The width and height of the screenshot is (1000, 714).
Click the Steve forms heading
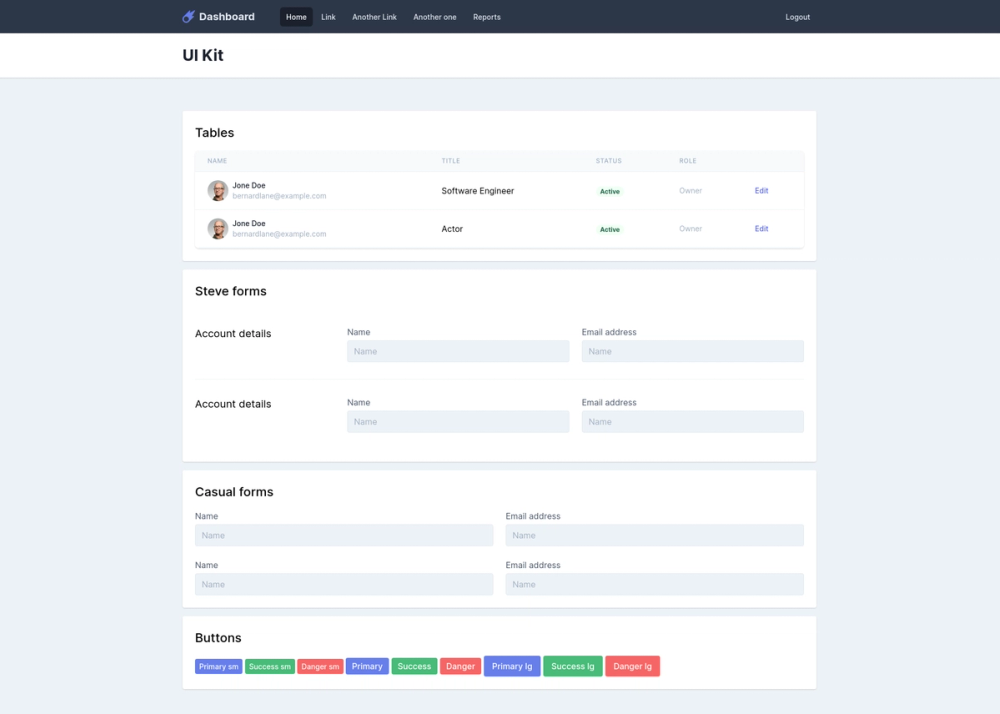(231, 291)
